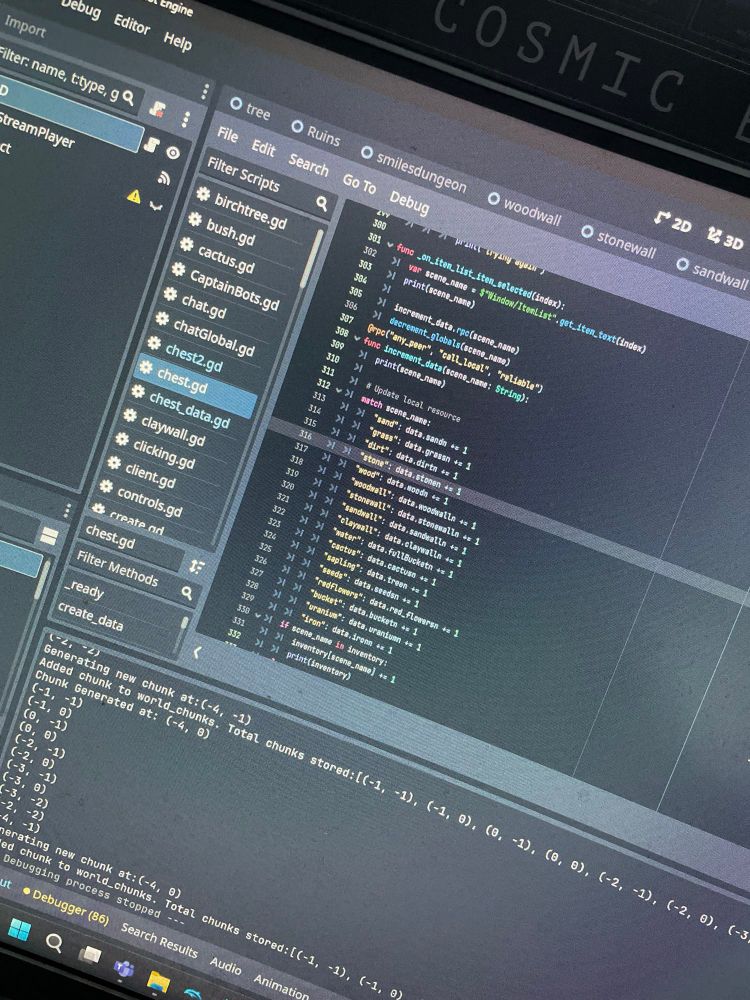Click gear icon beside controls.gd
This screenshot has width=750, height=1000.
coord(107,487)
